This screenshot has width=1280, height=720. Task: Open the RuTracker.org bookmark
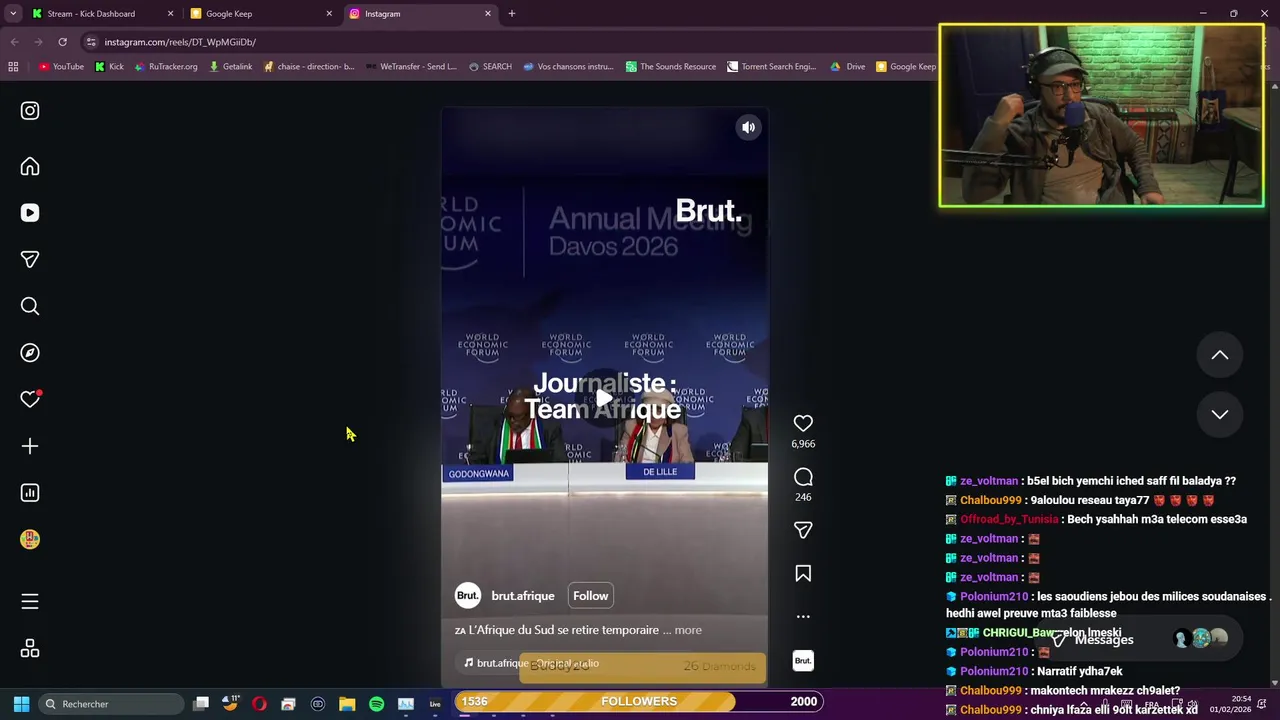click(x=165, y=67)
